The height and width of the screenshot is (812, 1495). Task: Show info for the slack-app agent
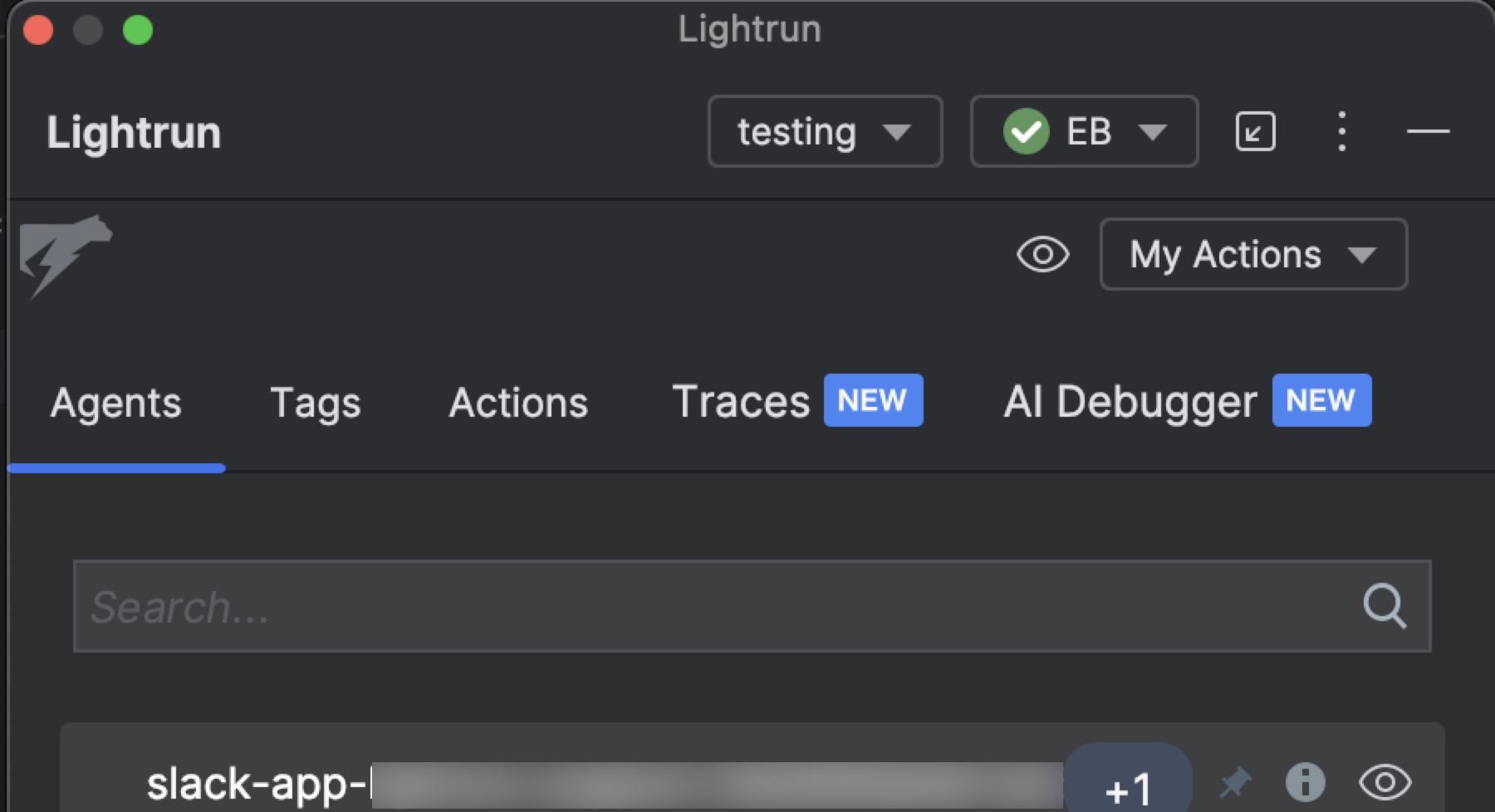pos(1305,782)
